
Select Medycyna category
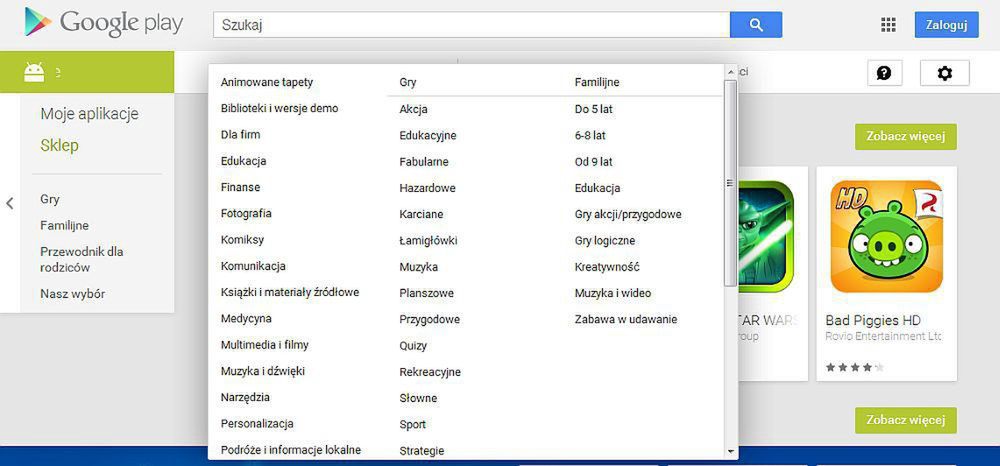pos(246,318)
